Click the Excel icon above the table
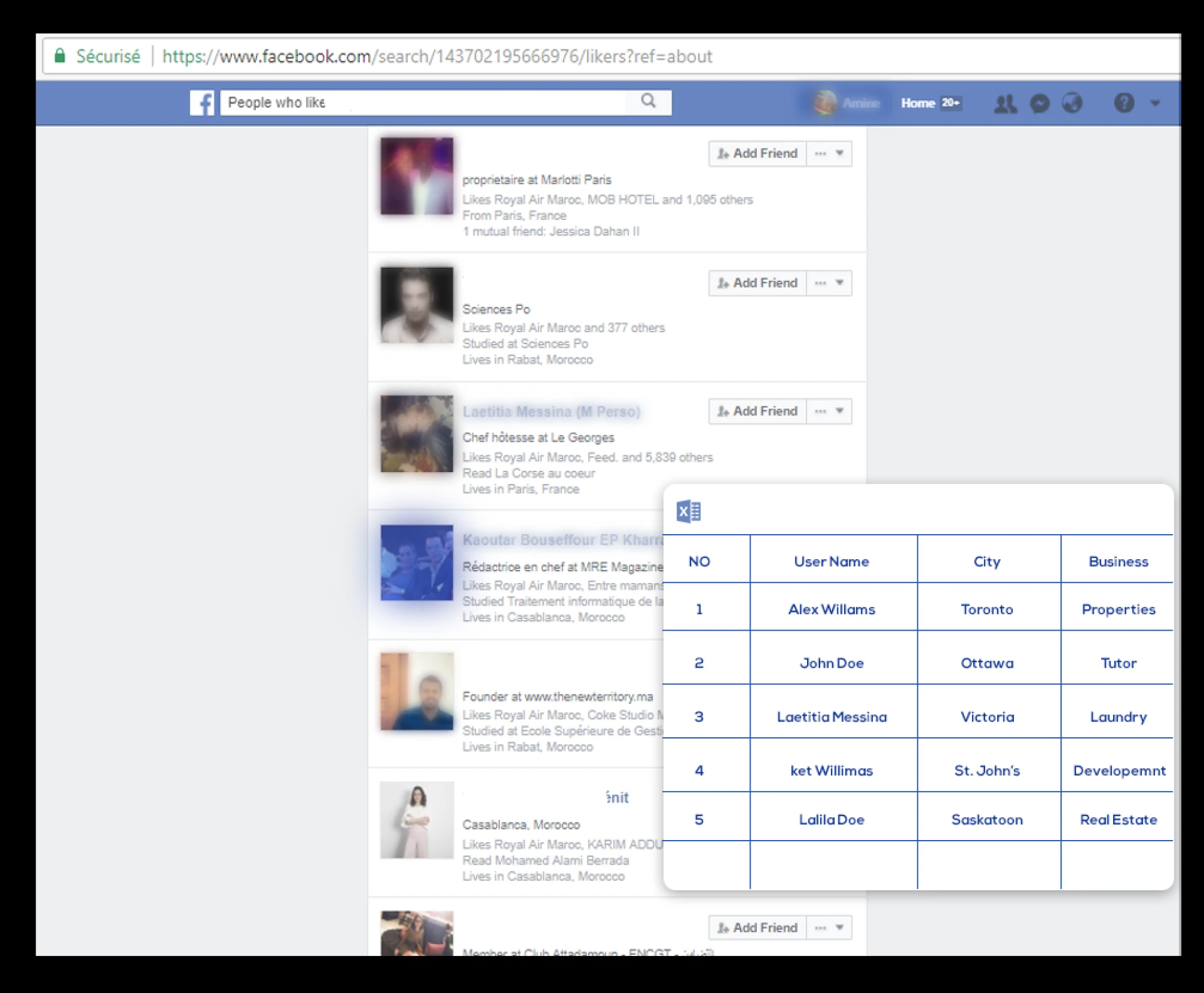1204x993 pixels. [688, 511]
